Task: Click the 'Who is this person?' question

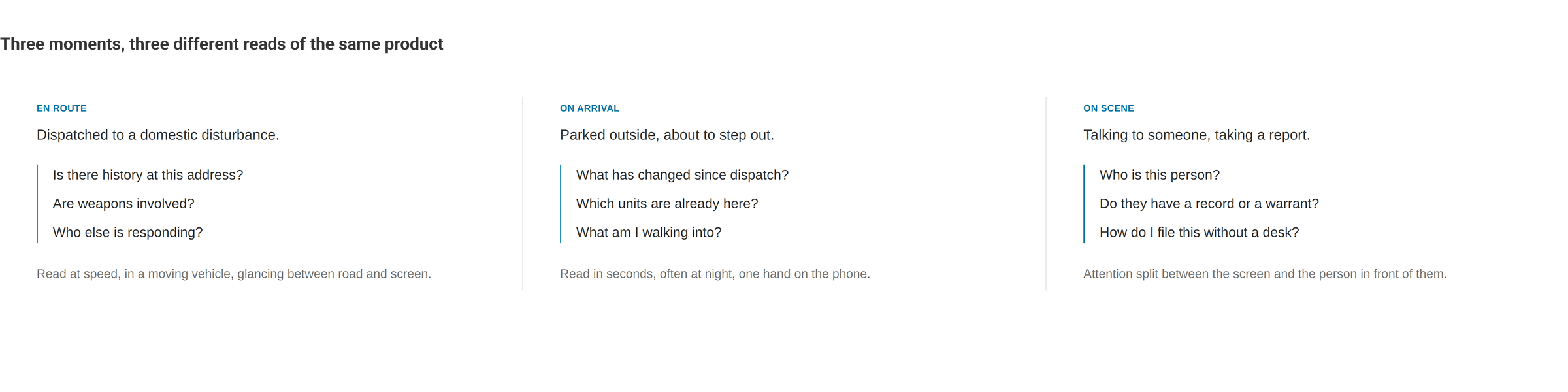Action: [1159, 175]
